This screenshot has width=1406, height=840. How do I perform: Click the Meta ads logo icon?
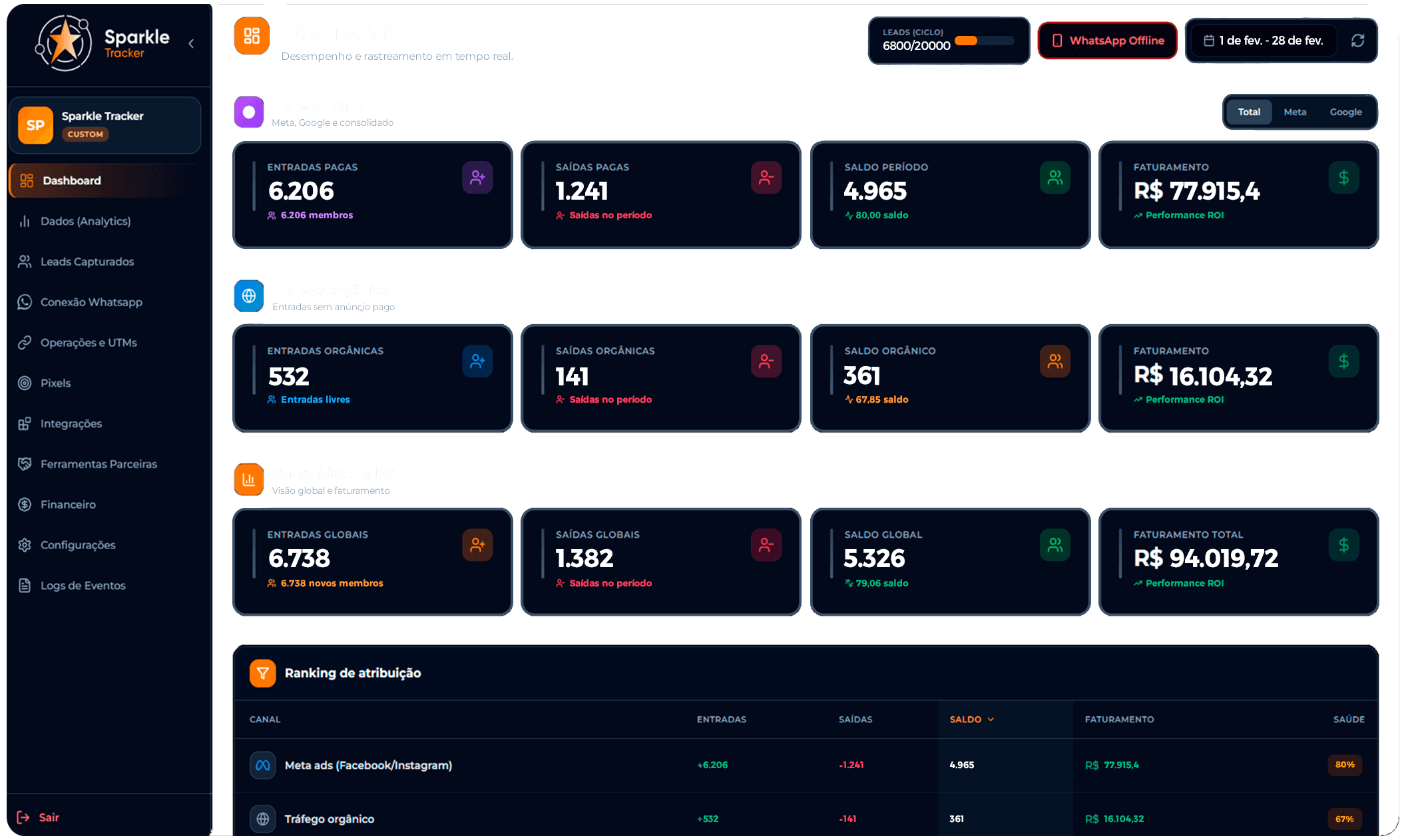263,765
